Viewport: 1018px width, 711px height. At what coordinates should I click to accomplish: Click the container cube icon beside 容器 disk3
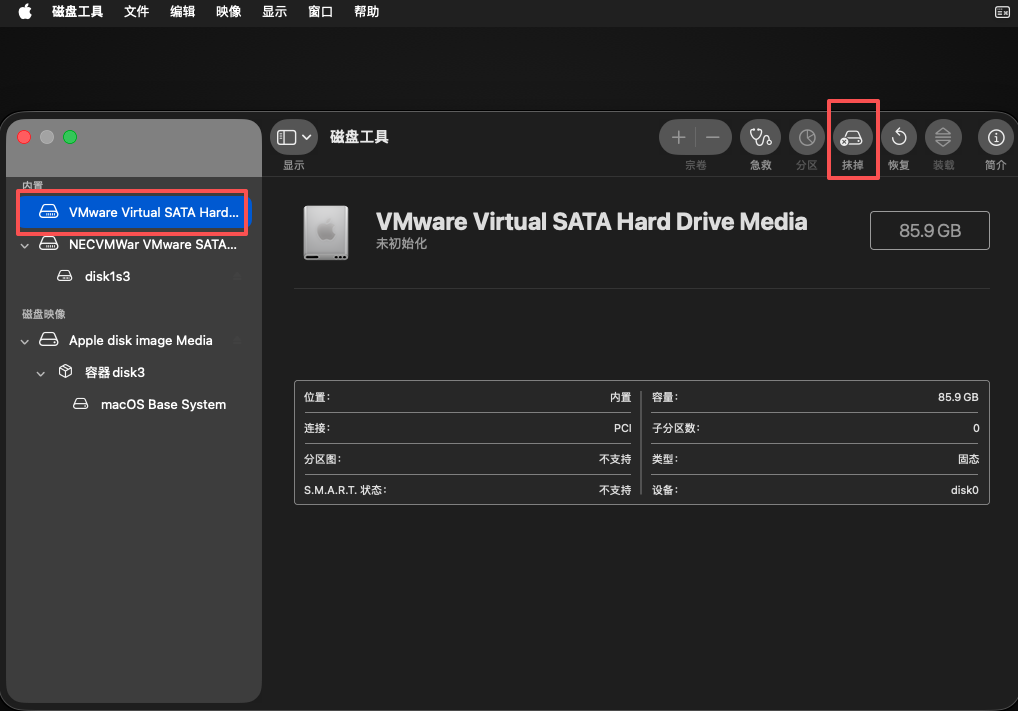[65, 371]
